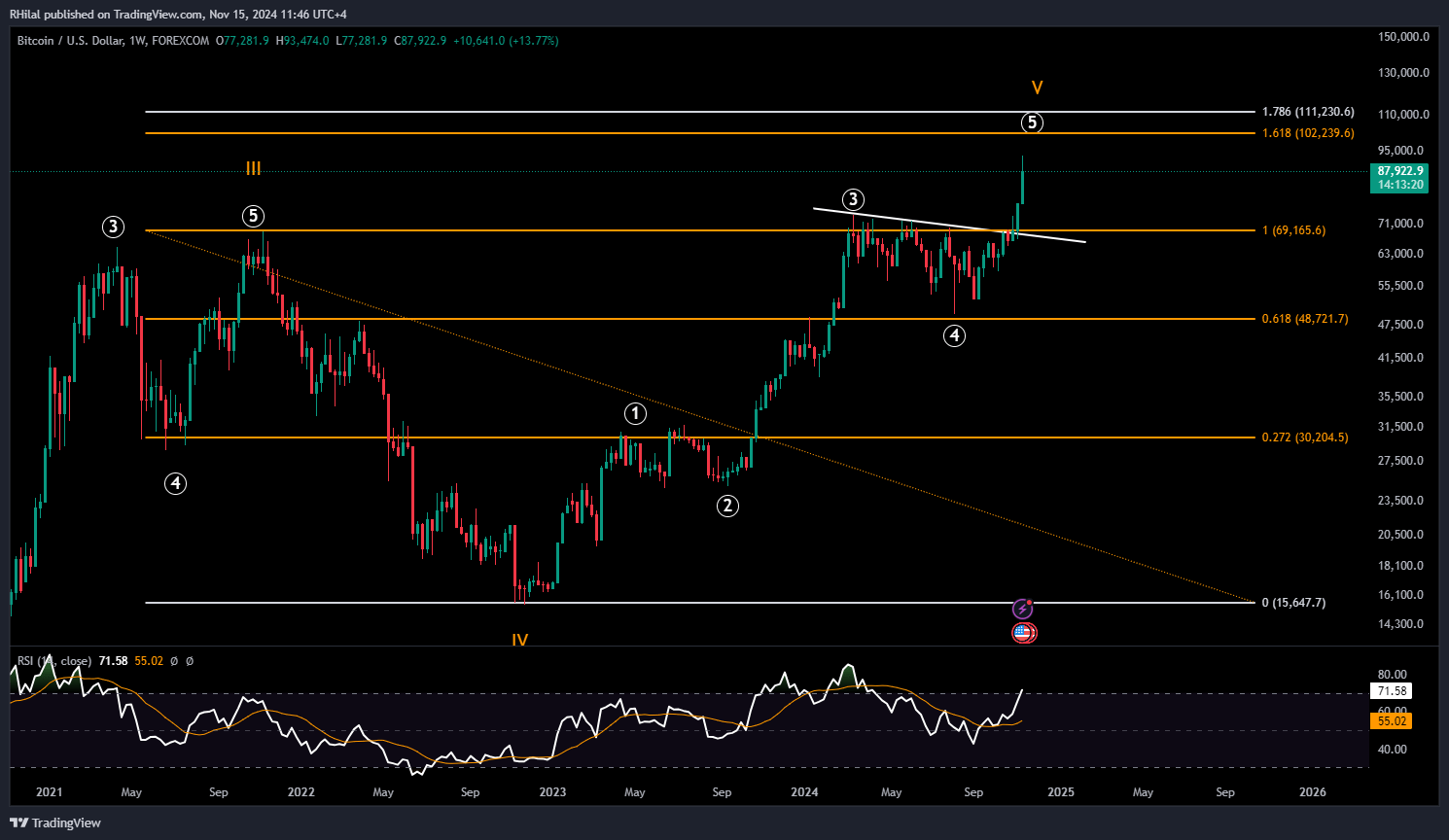This screenshot has width=1449, height=840.
Task: Click the circled wave 3 marker above the consolidation
Action: coord(853,200)
